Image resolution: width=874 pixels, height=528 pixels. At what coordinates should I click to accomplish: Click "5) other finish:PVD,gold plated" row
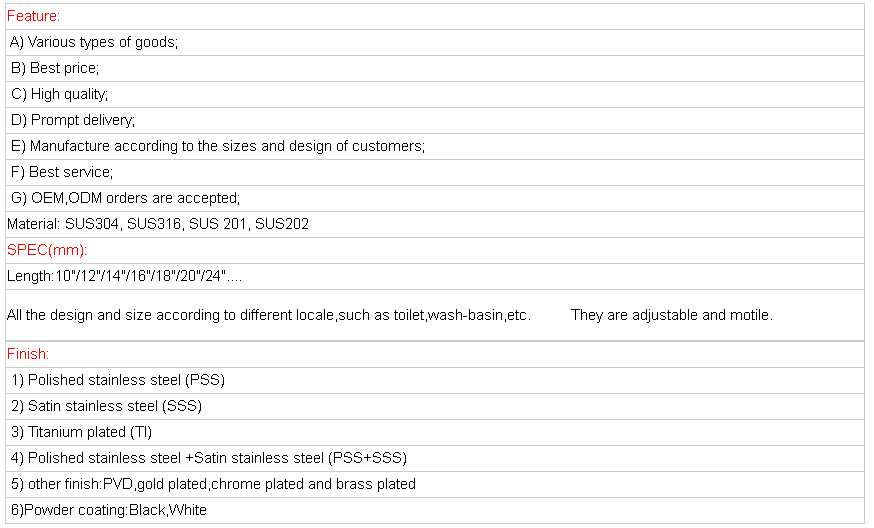(x=213, y=484)
